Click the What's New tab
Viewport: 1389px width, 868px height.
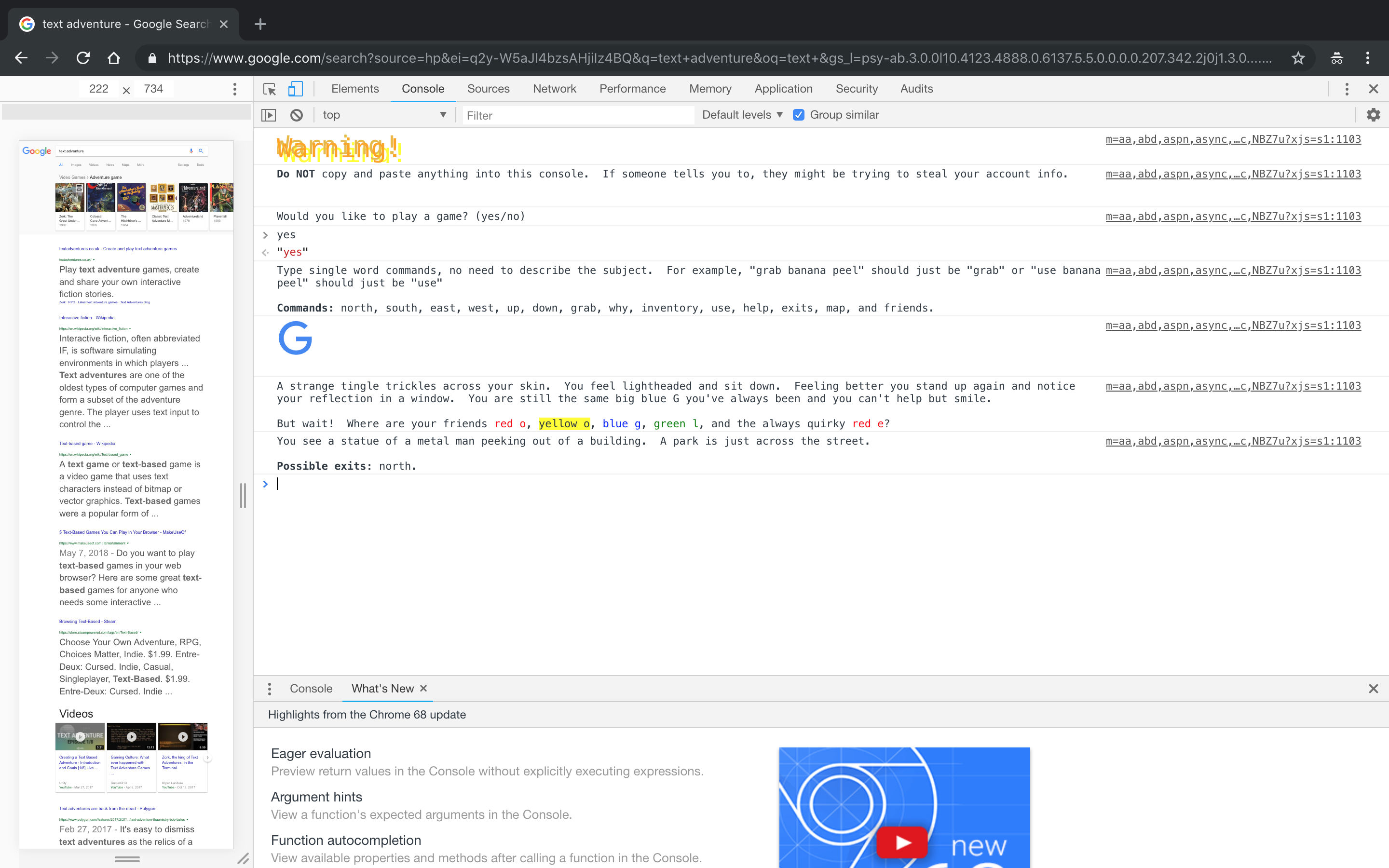pyautogui.click(x=382, y=688)
